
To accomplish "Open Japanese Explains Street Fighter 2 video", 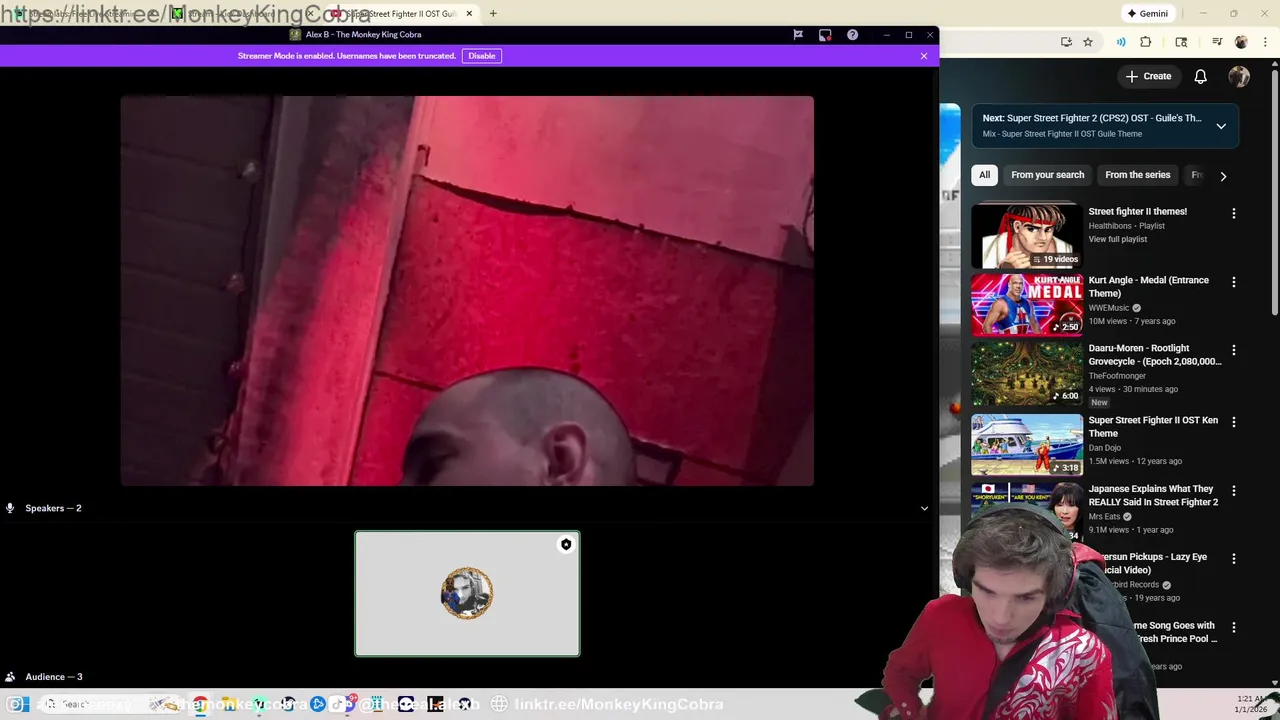I will [x=1153, y=496].
